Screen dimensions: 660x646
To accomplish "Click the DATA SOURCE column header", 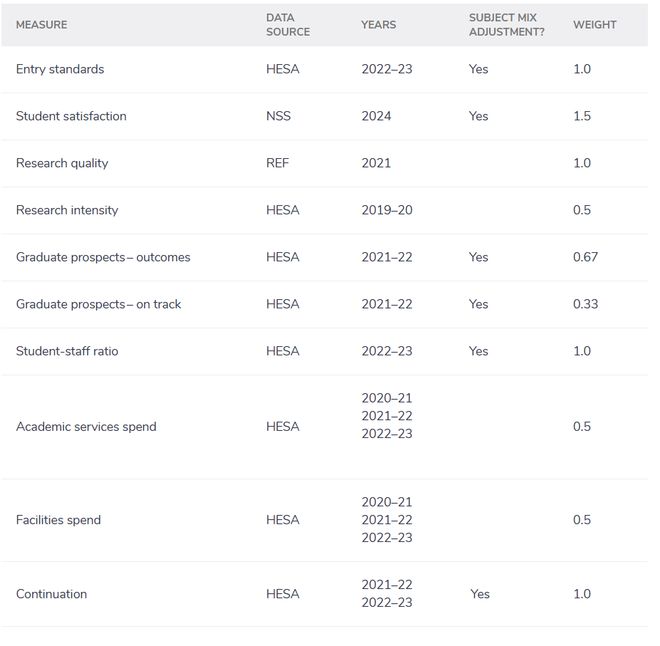I will [288, 25].
